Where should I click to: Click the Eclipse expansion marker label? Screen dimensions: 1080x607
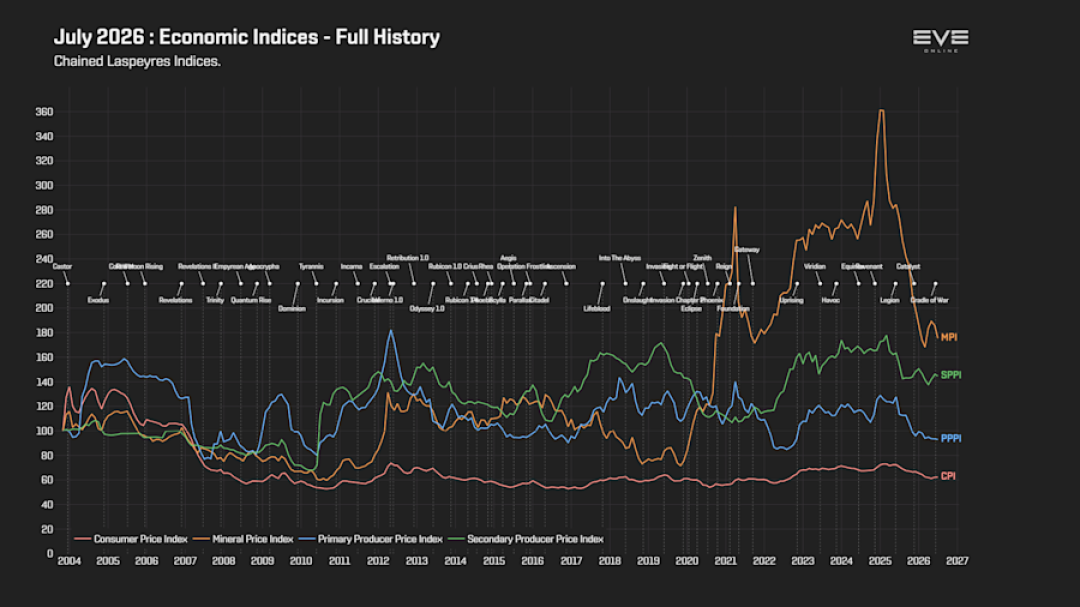691,309
